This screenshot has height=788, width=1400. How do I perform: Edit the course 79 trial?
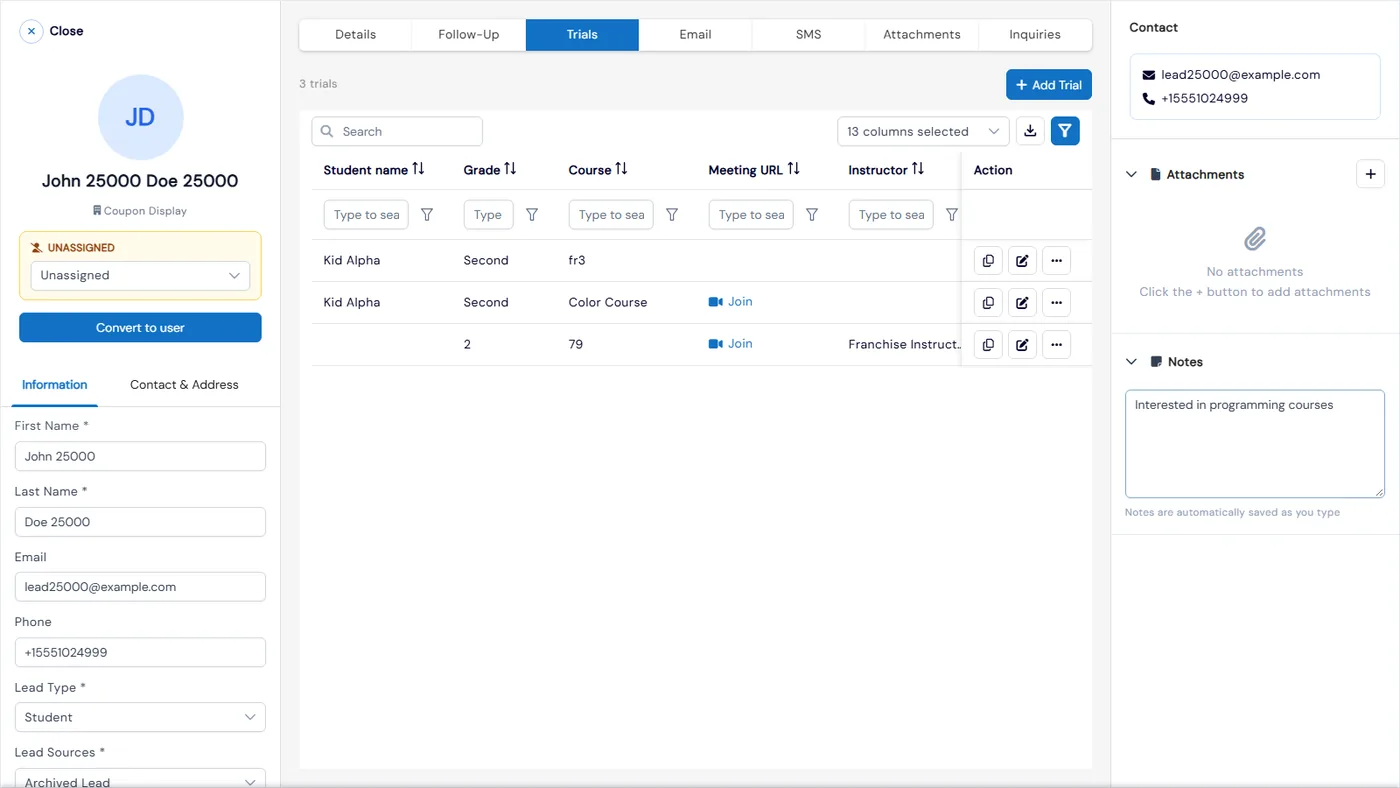click(1022, 345)
